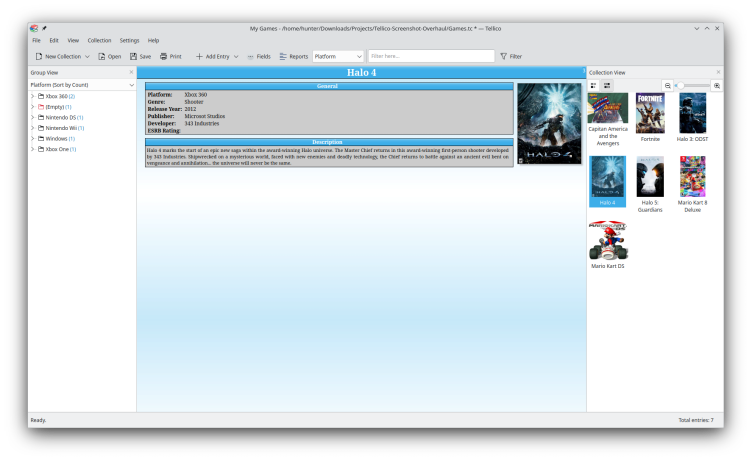The height and width of the screenshot is (461, 752).
Task: Click the New Collection toolbar icon
Action: 37,56
